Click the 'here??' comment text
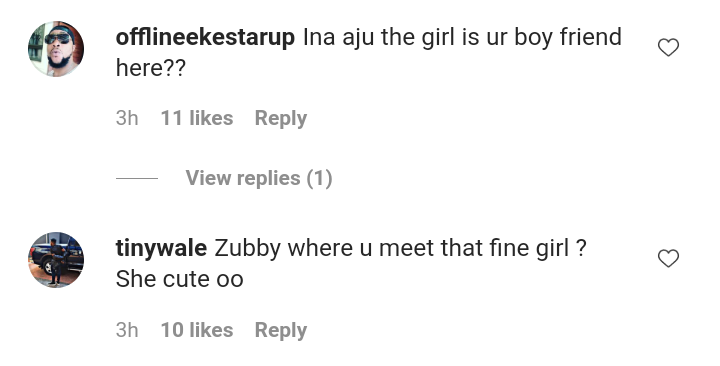The width and height of the screenshot is (720, 366). point(151,68)
